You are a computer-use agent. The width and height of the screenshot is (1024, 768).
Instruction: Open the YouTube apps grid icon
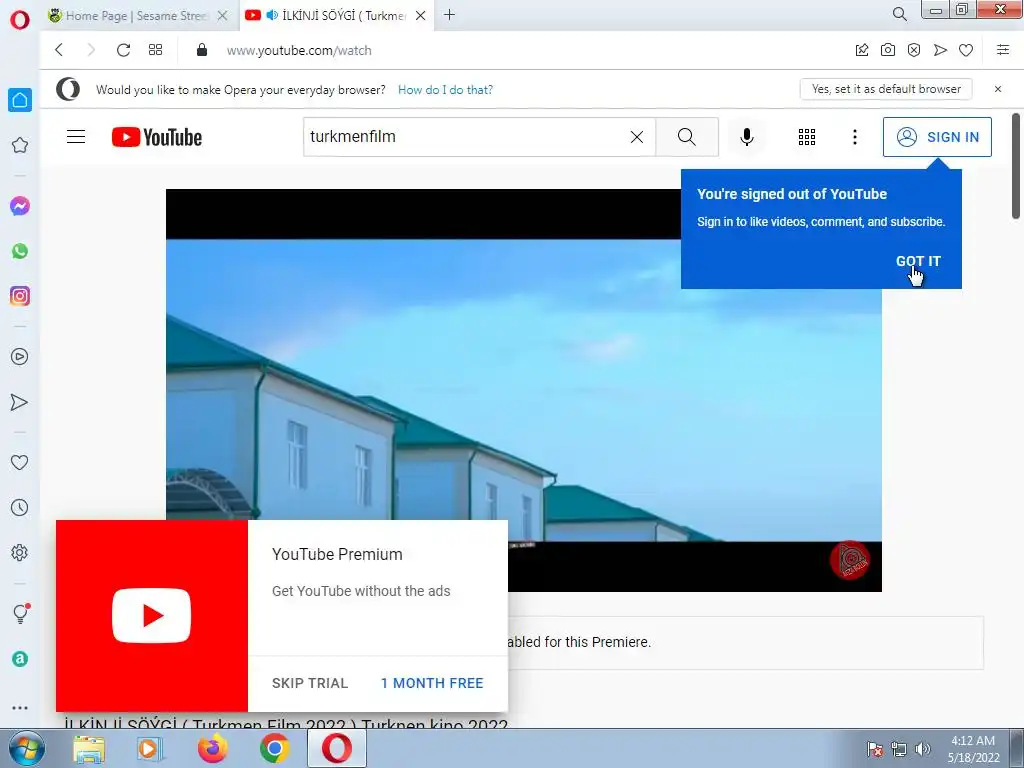tap(807, 136)
